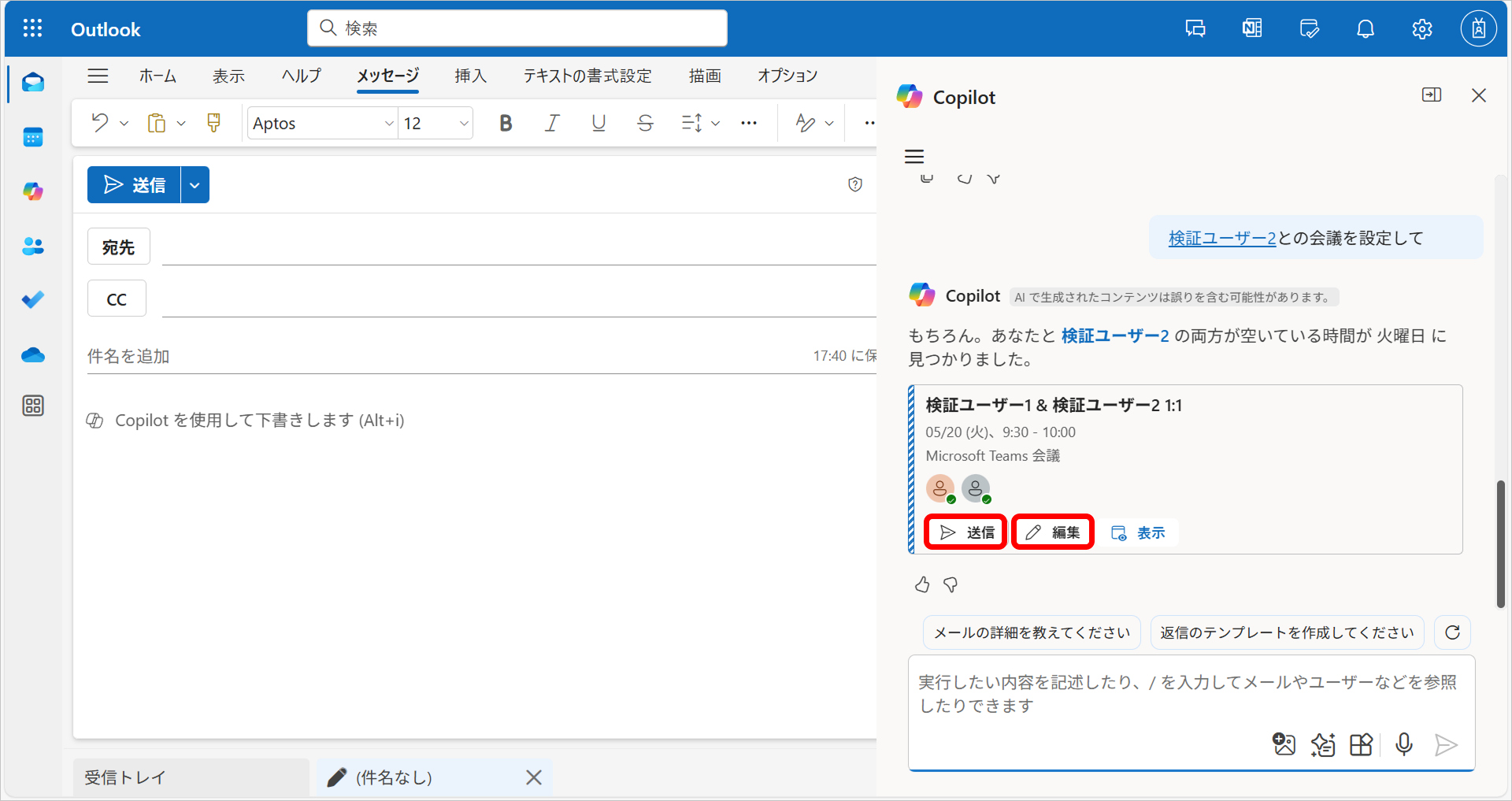Open the My Day icon in the header

point(1309,29)
